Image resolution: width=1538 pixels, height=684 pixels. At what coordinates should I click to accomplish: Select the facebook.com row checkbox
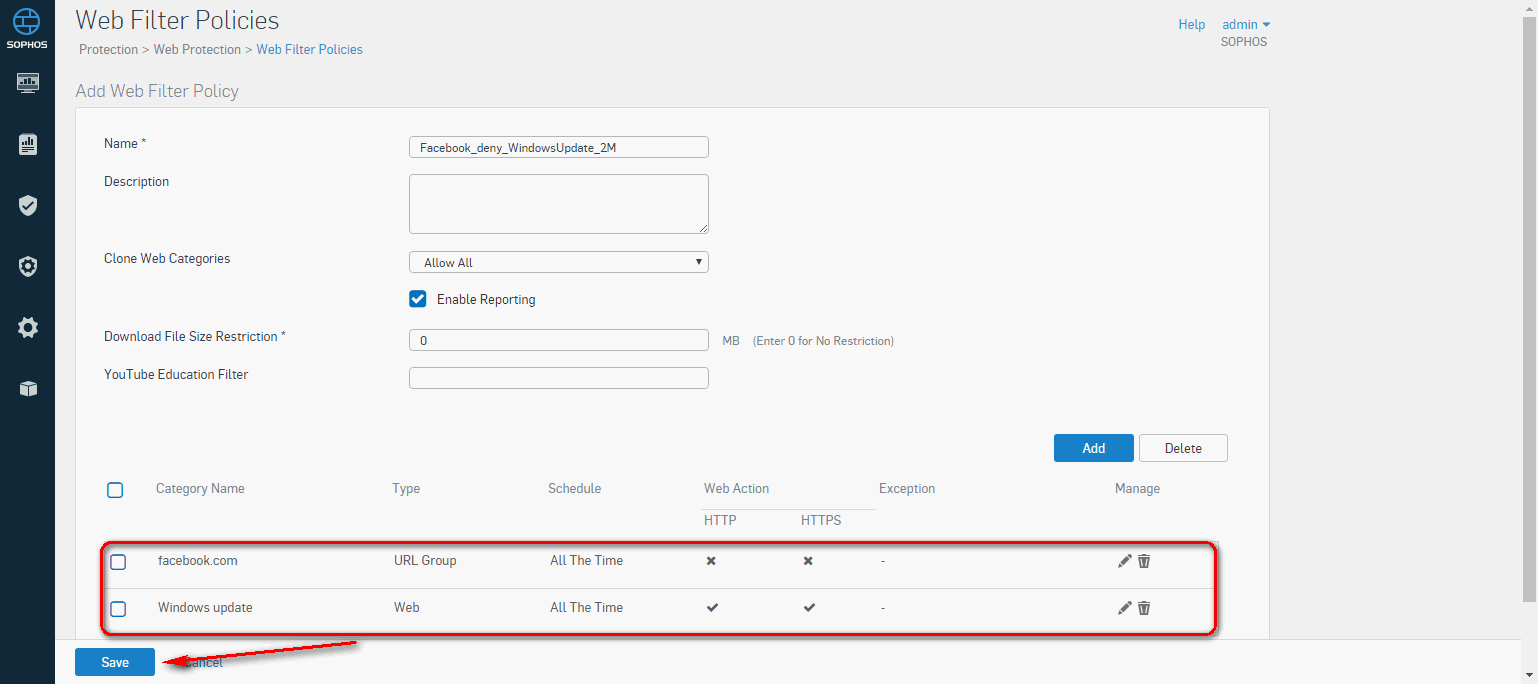click(118, 562)
